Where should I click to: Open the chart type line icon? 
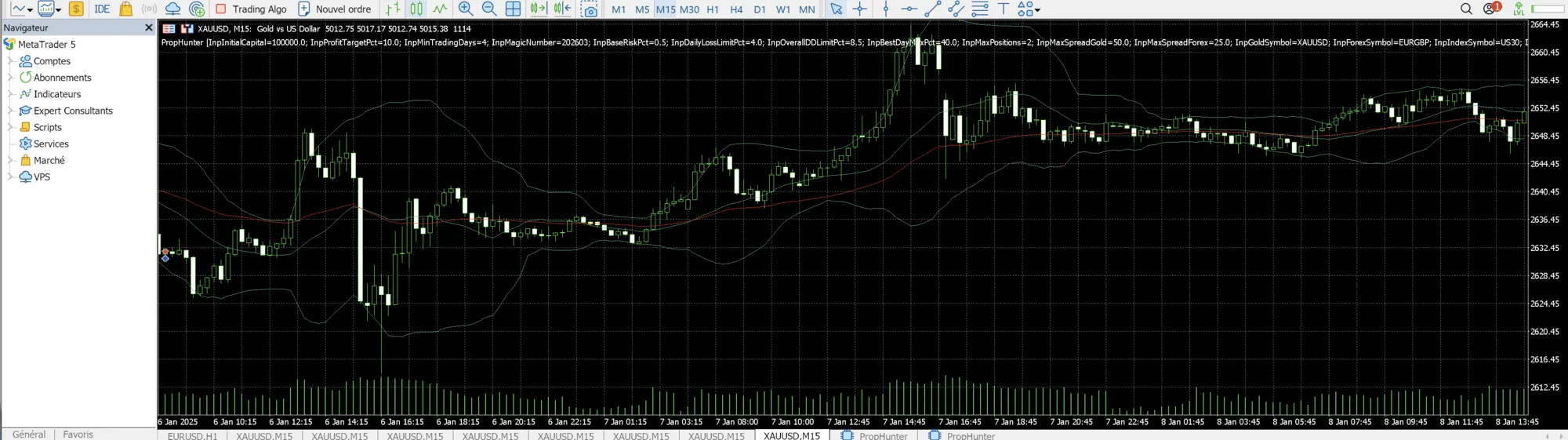click(x=18, y=9)
